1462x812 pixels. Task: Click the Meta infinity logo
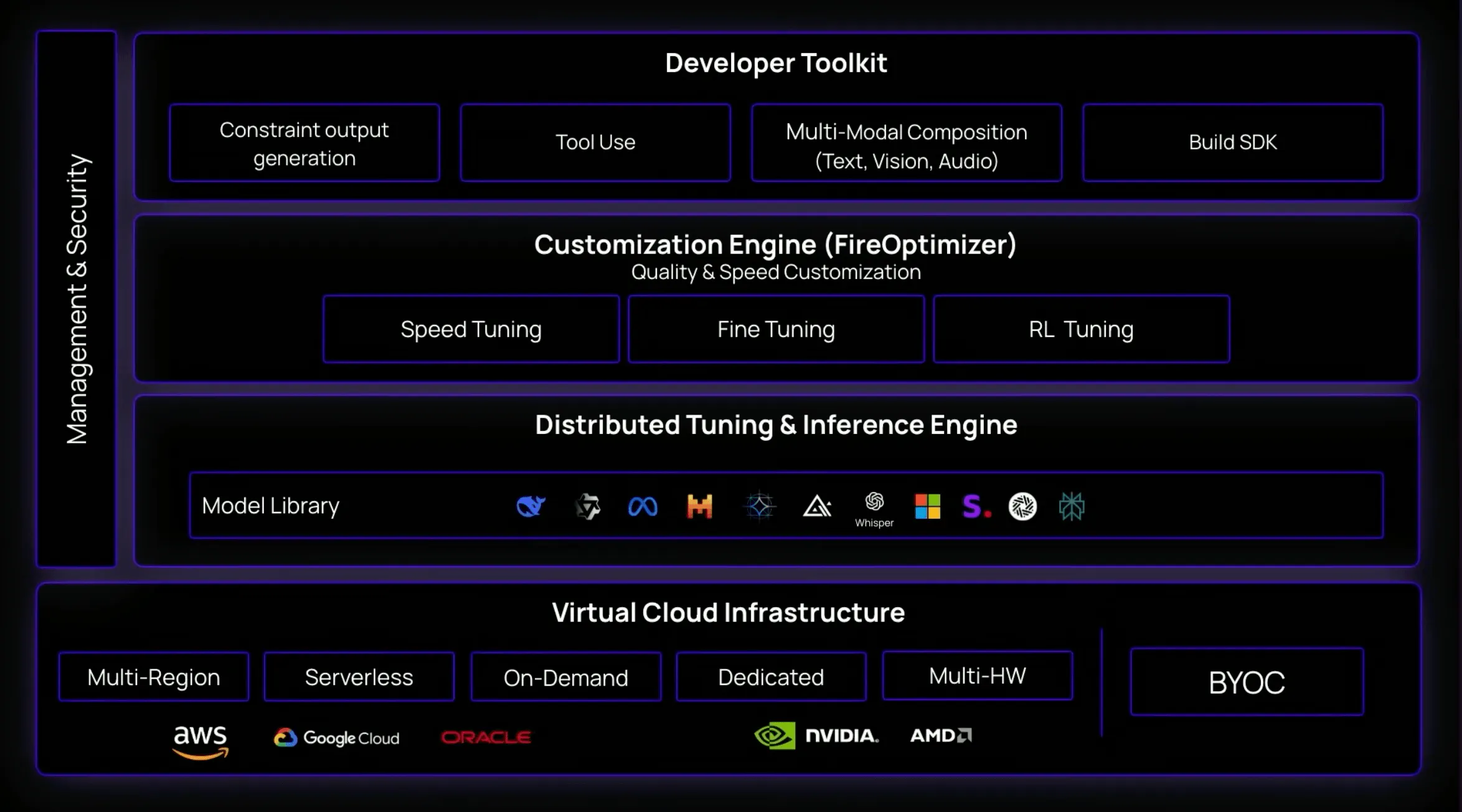[x=643, y=507]
